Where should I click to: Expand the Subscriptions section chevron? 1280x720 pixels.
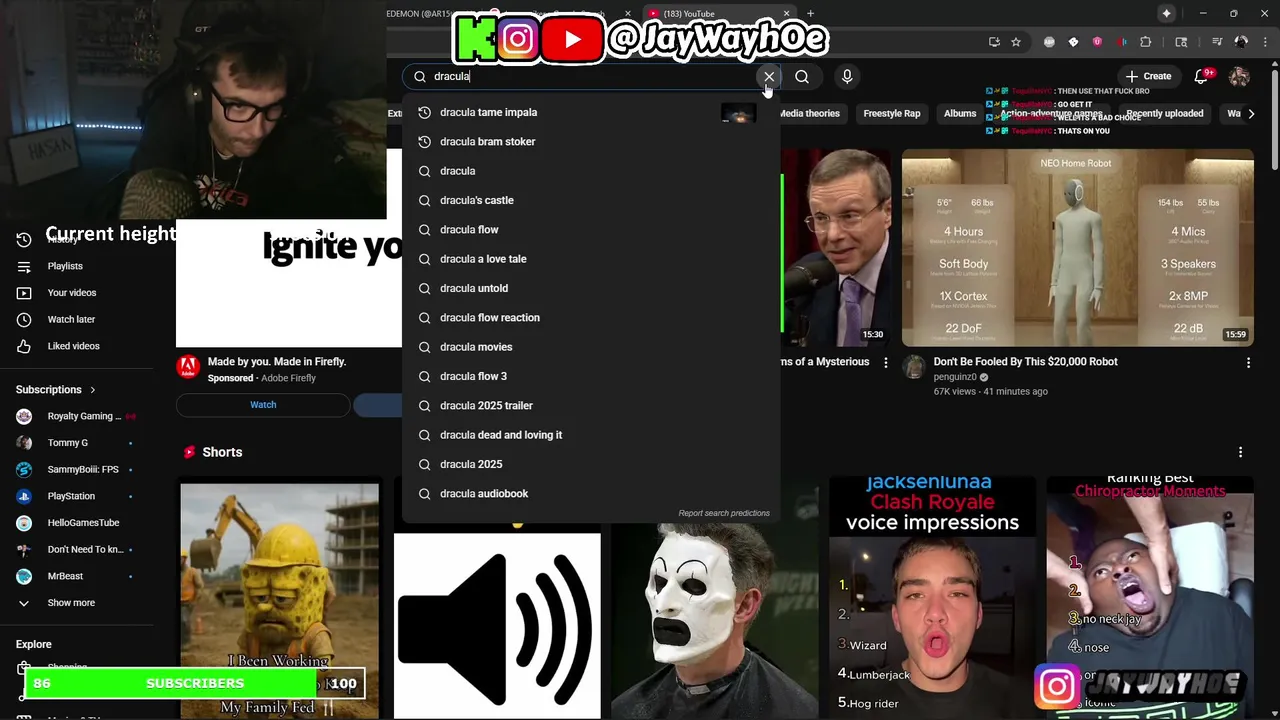coord(93,390)
